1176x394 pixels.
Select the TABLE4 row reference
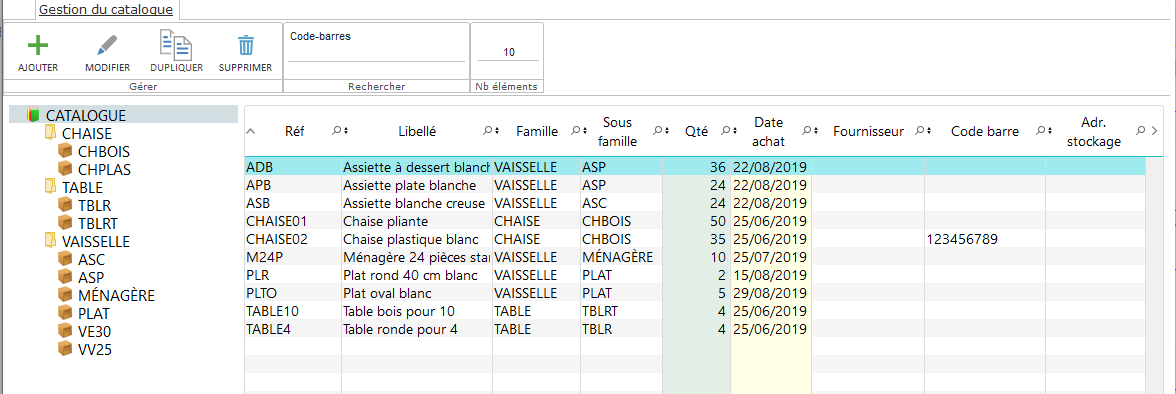click(268, 329)
